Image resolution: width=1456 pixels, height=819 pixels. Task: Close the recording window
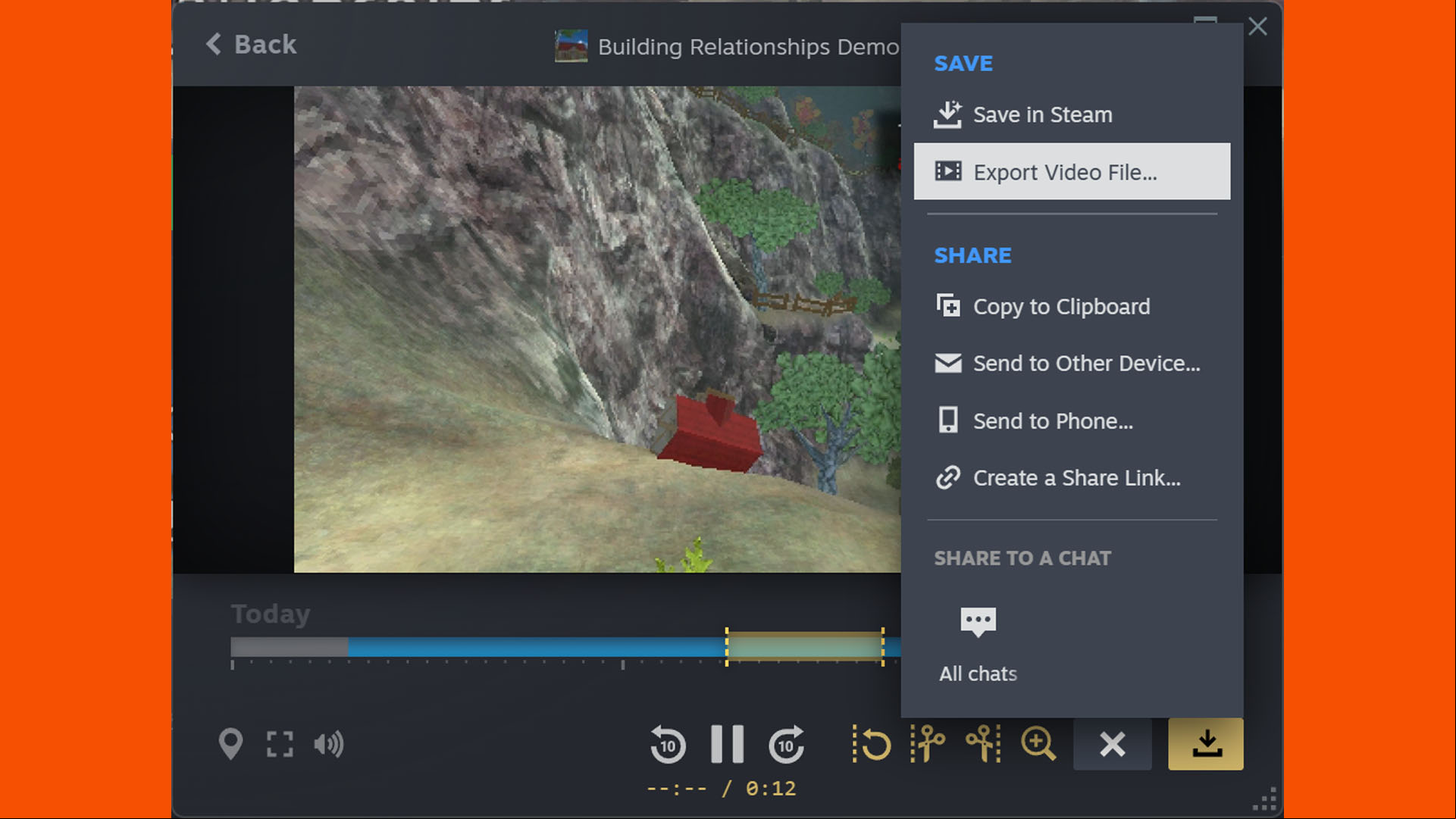tap(1257, 27)
